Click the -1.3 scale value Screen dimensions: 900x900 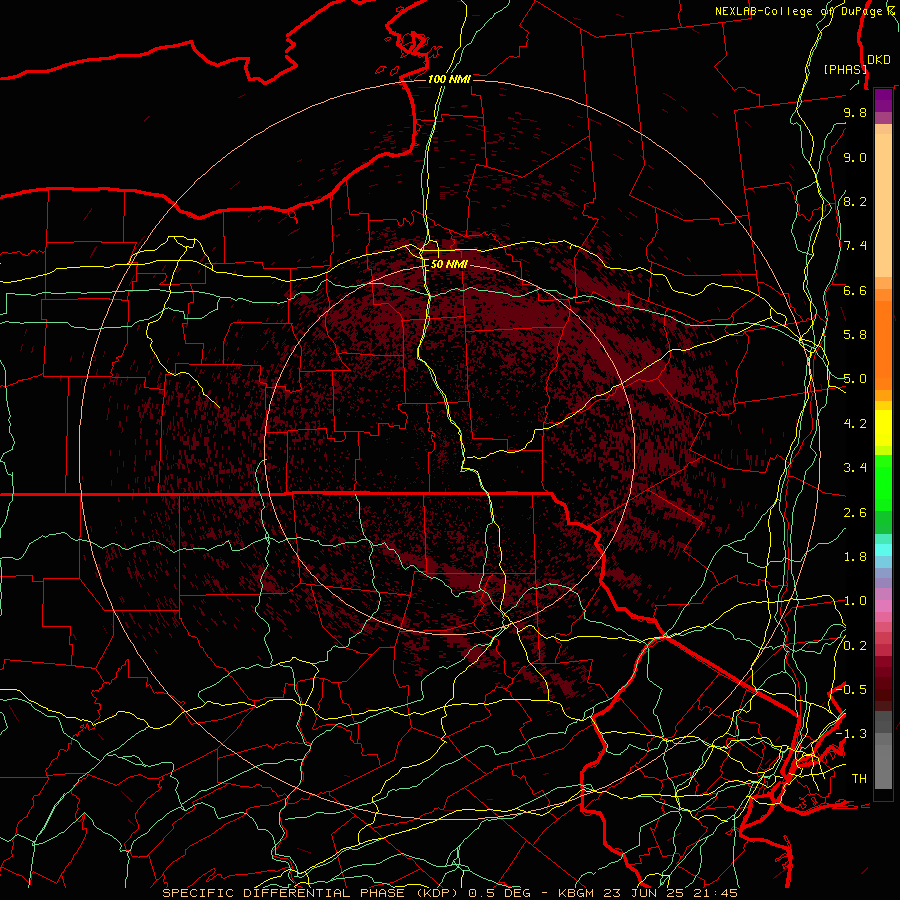pyautogui.click(x=852, y=734)
